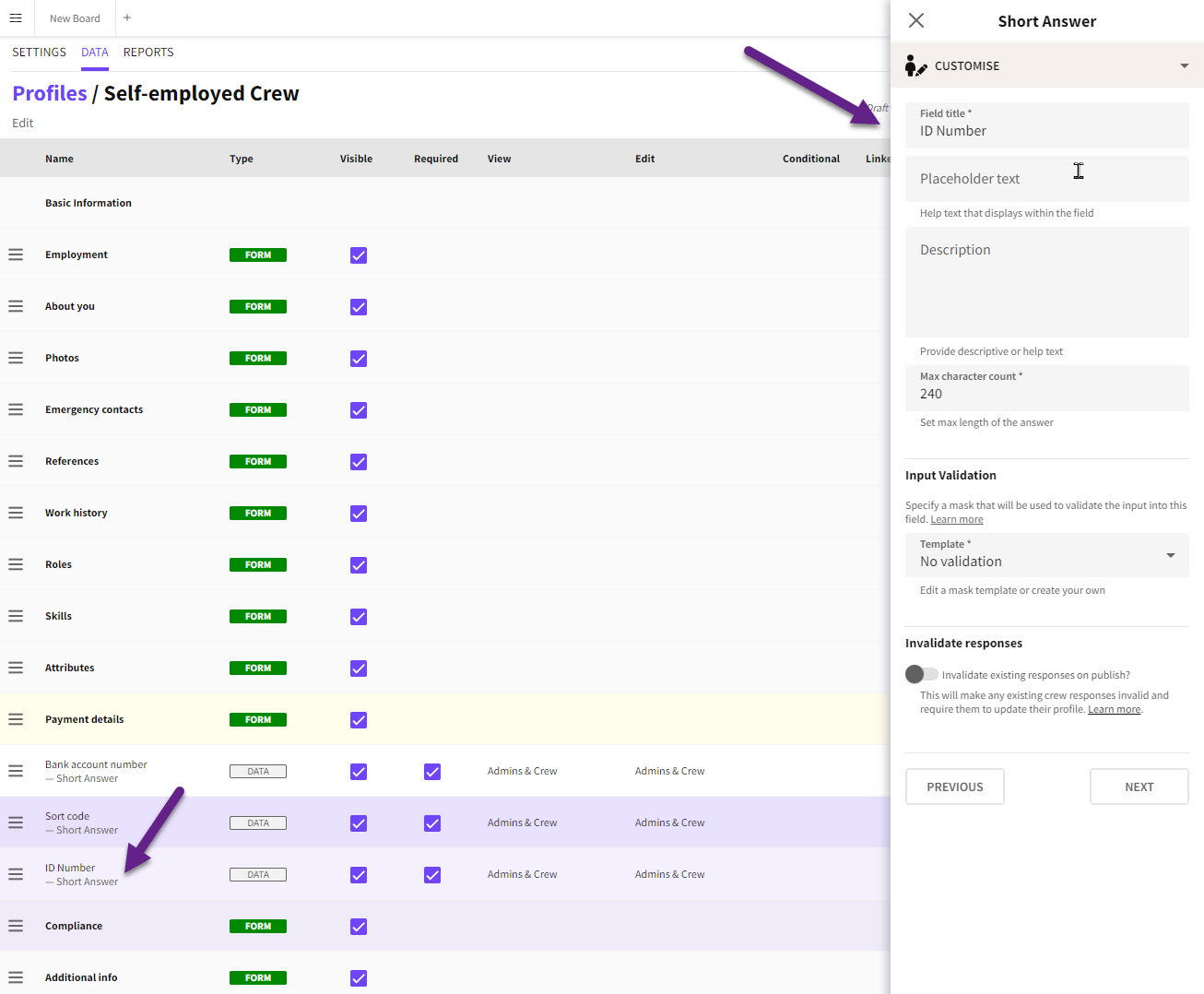The height and width of the screenshot is (994, 1204).
Task: Switch to the Settings tab
Action: pyautogui.click(x=39, y=53)
